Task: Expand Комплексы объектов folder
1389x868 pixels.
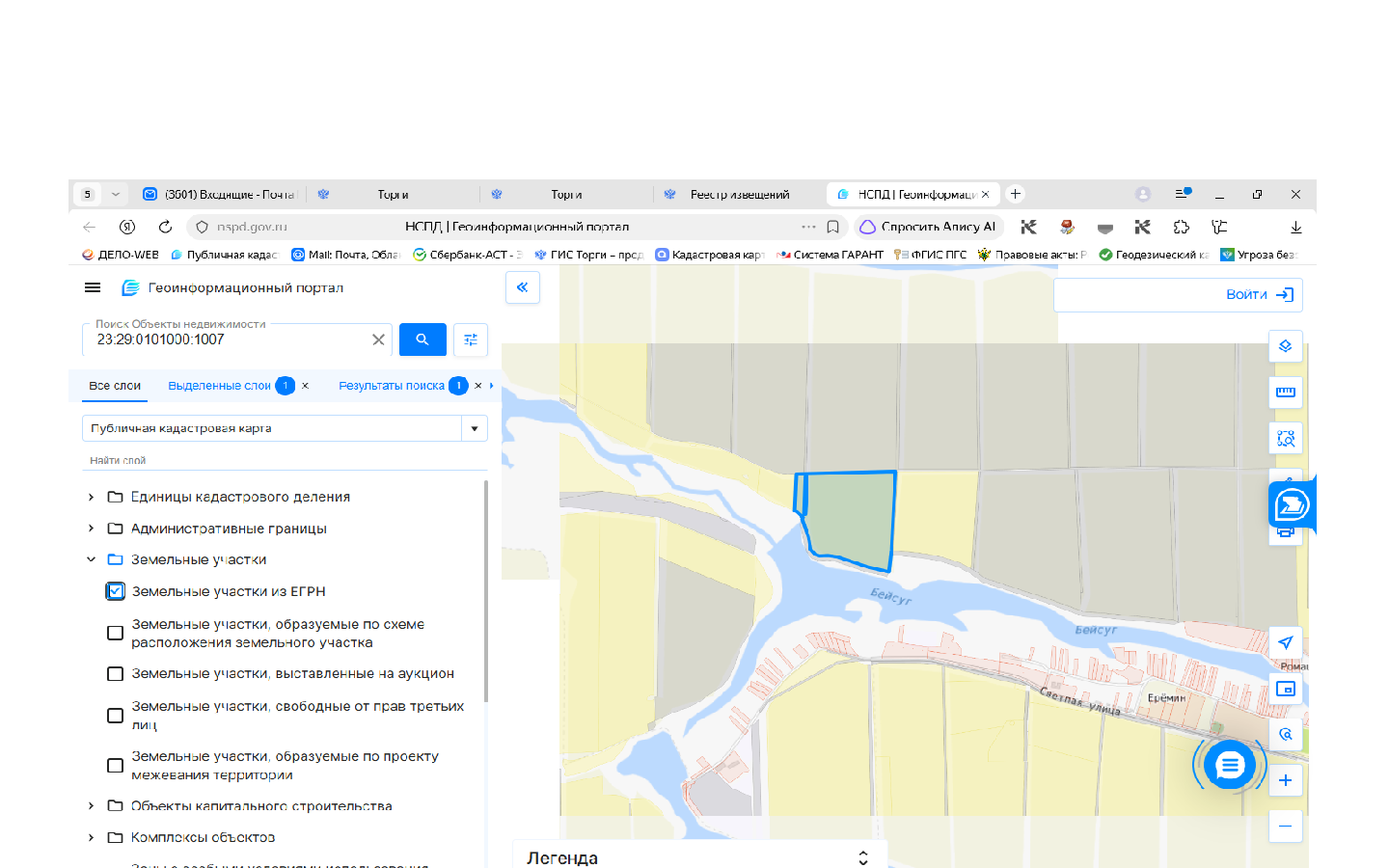Action: pyautogui.click(x=92, y=837)
